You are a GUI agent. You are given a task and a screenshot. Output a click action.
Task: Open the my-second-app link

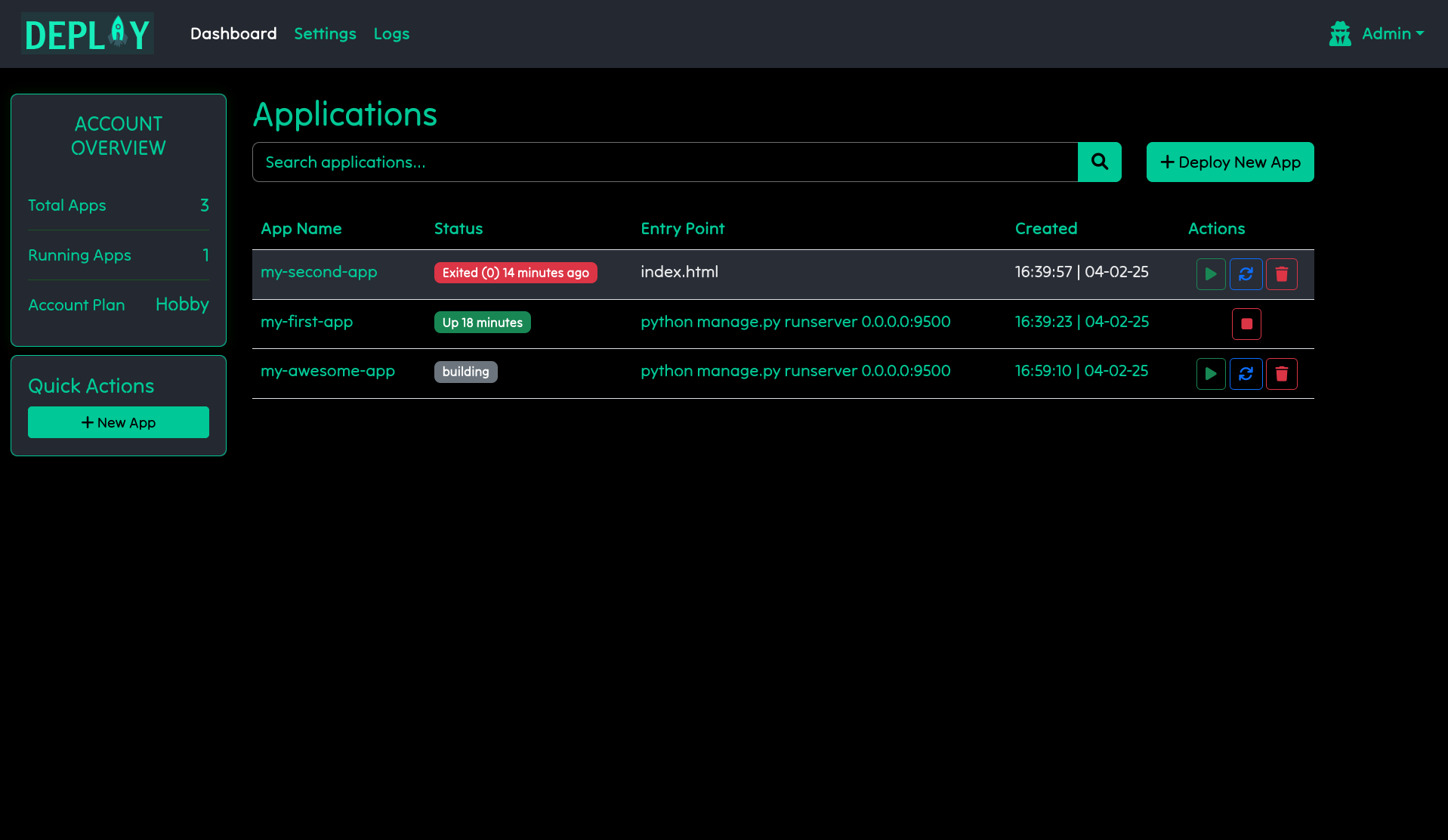pyautogui.click(x=319, y=272)
